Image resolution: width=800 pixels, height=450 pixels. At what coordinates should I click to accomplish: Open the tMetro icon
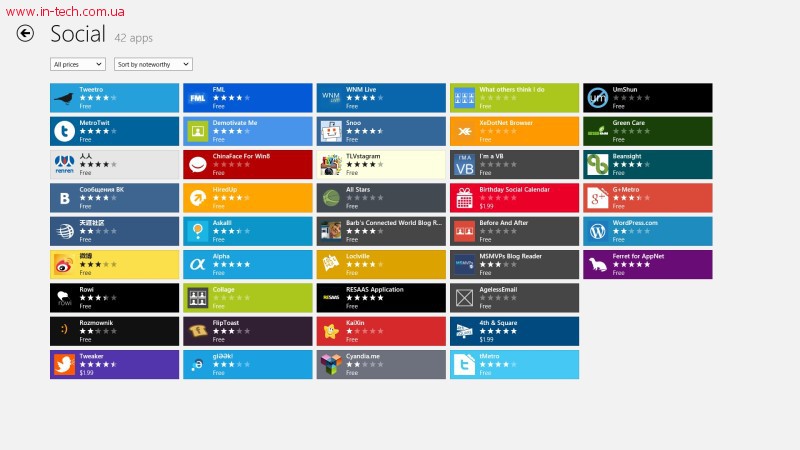tap(464, 364)
